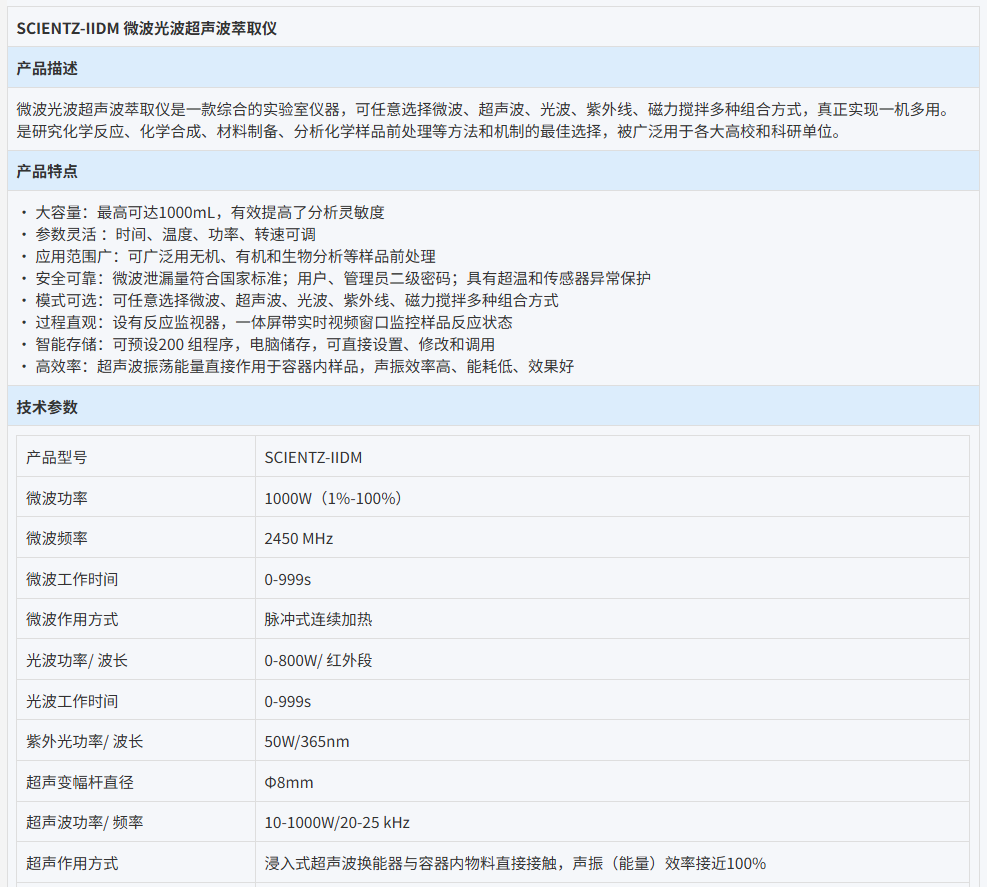Click the 10-1000W/20-25 kHz ultrasonic value

click(x=337, y=823)
